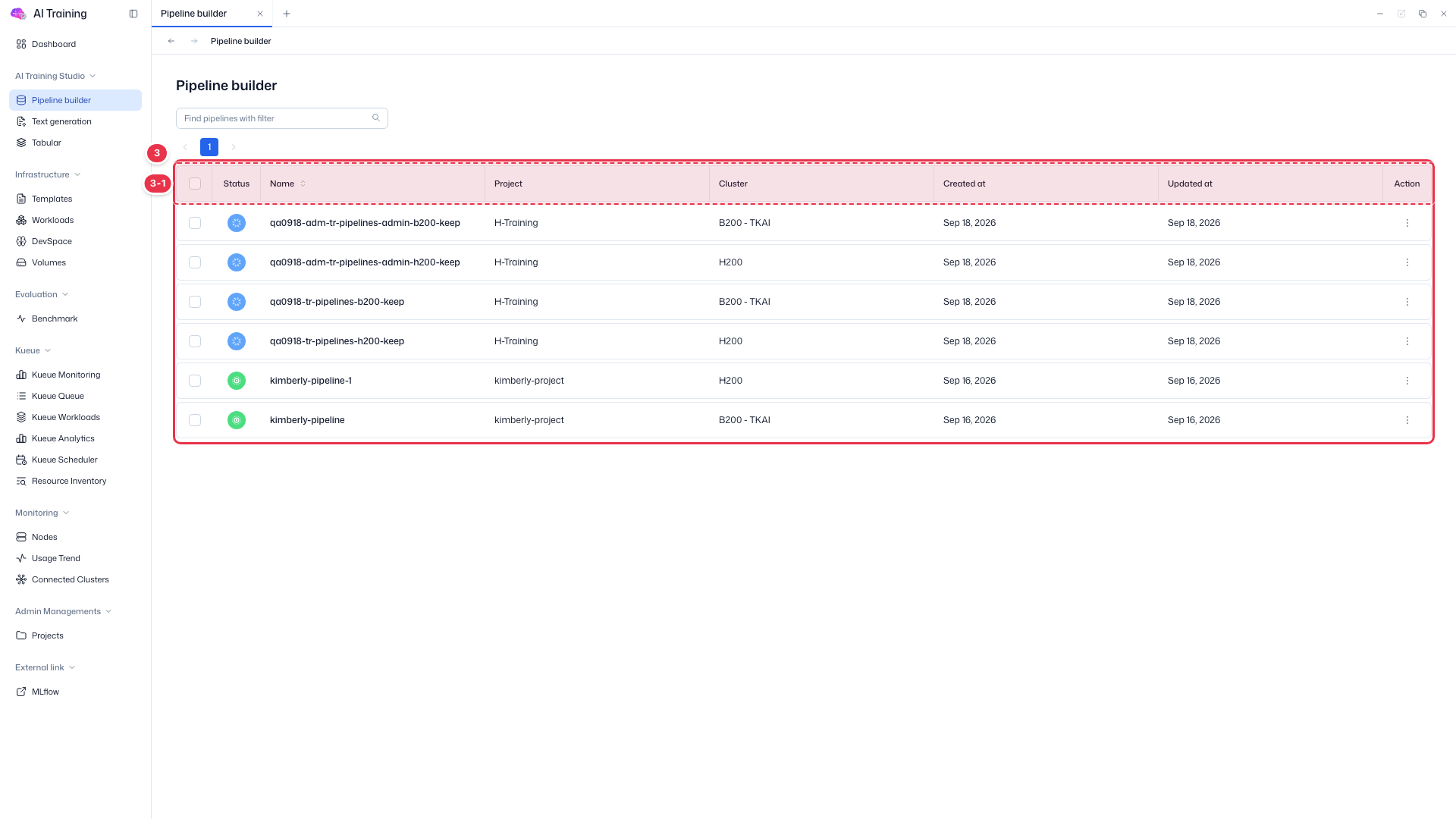1456x819 pixels.
Task: Go forward with the right arrow icon
Action: click(194, 41)
